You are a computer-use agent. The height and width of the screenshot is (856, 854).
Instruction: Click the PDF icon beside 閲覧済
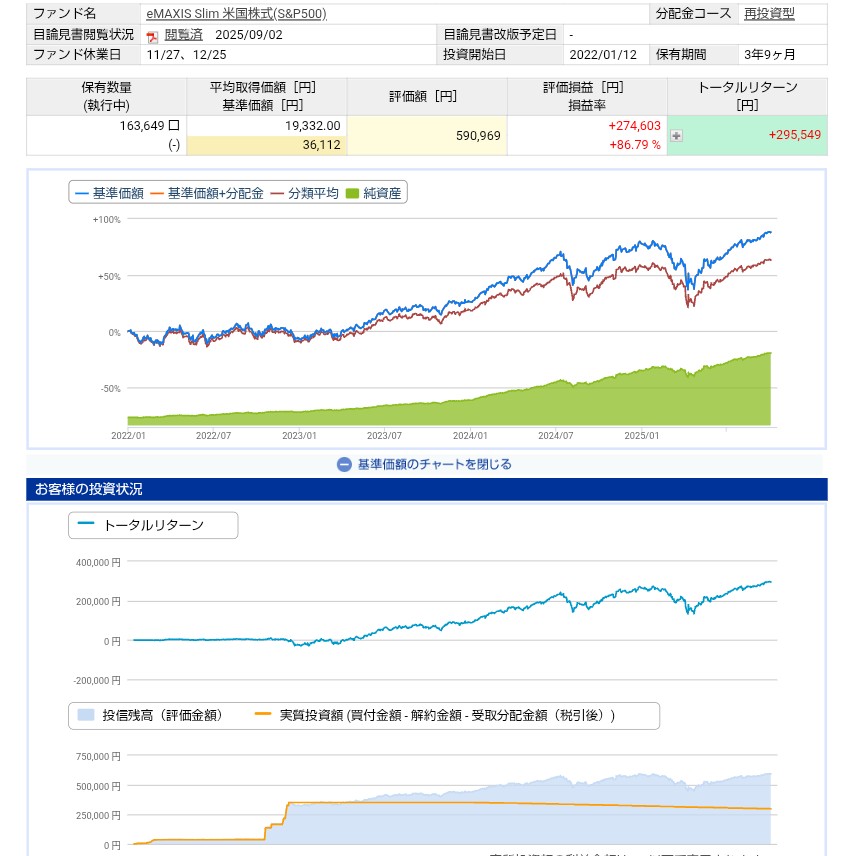click(x=153, y=36)
